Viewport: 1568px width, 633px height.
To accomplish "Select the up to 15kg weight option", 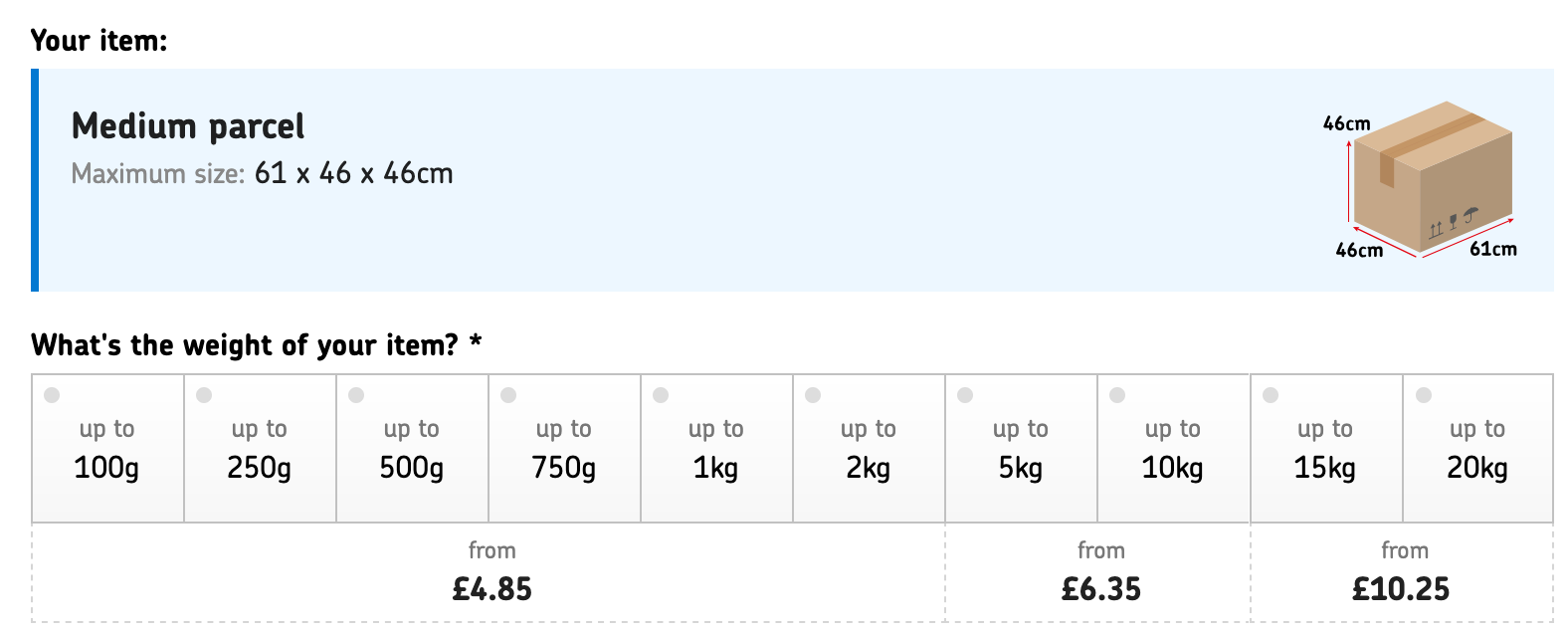I will pos(1326,448).
